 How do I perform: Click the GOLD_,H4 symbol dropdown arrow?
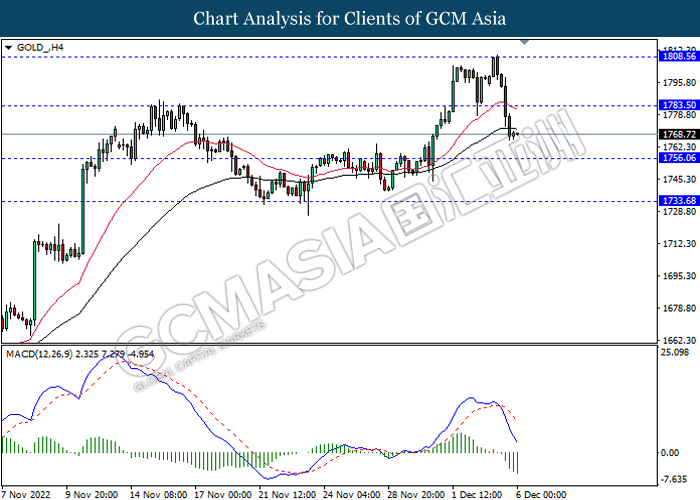(8, 48)
